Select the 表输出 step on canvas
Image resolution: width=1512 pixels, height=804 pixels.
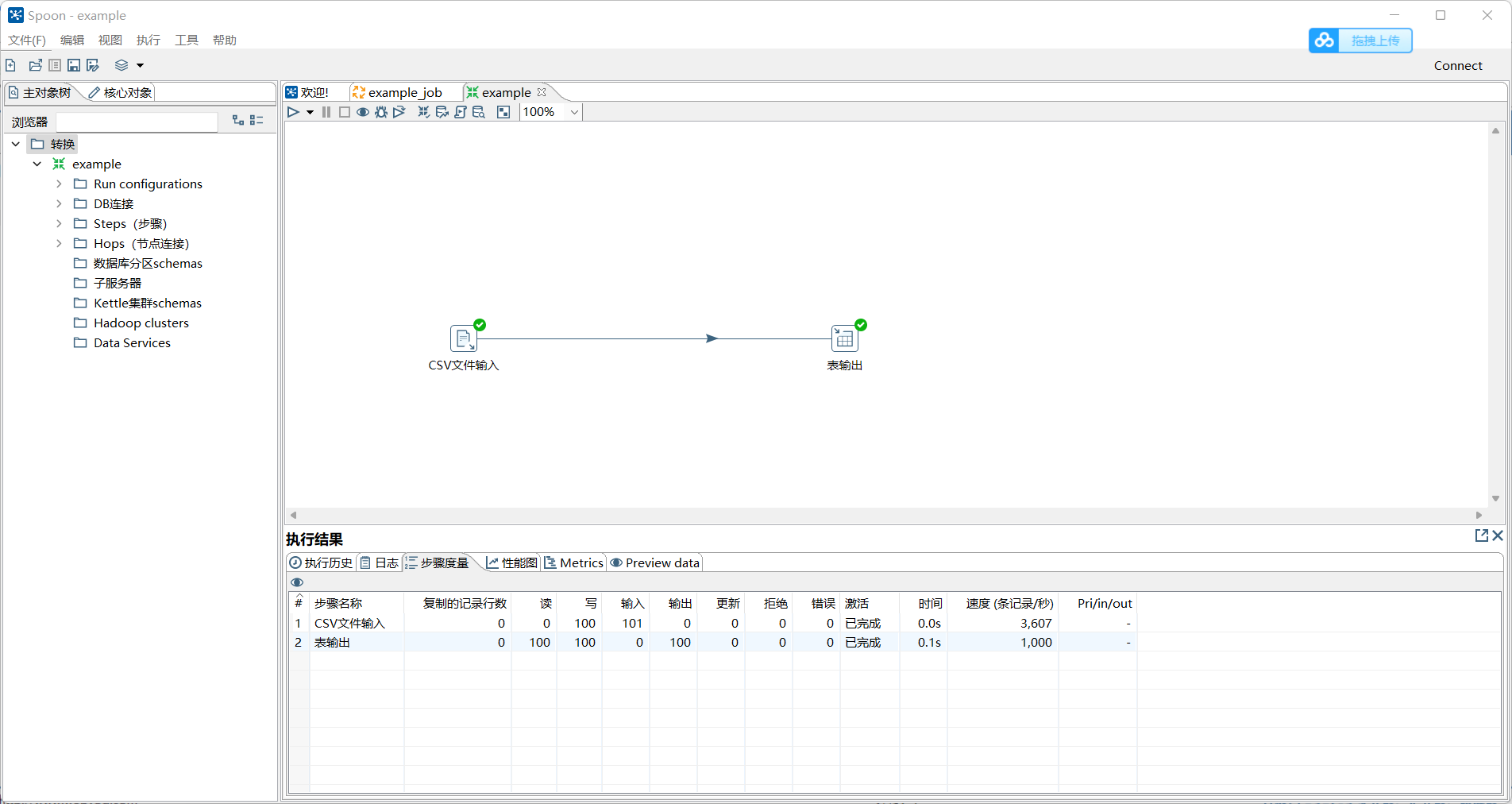(x=845, y=338)
